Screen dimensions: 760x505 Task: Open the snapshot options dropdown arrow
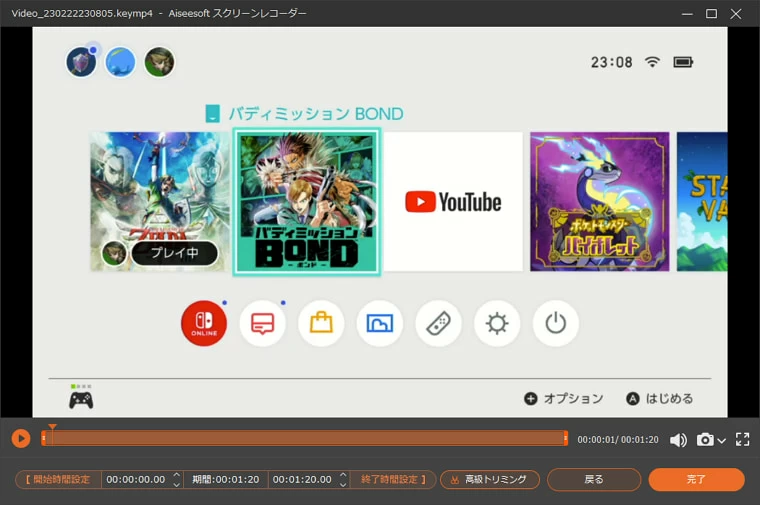(722, 441)
